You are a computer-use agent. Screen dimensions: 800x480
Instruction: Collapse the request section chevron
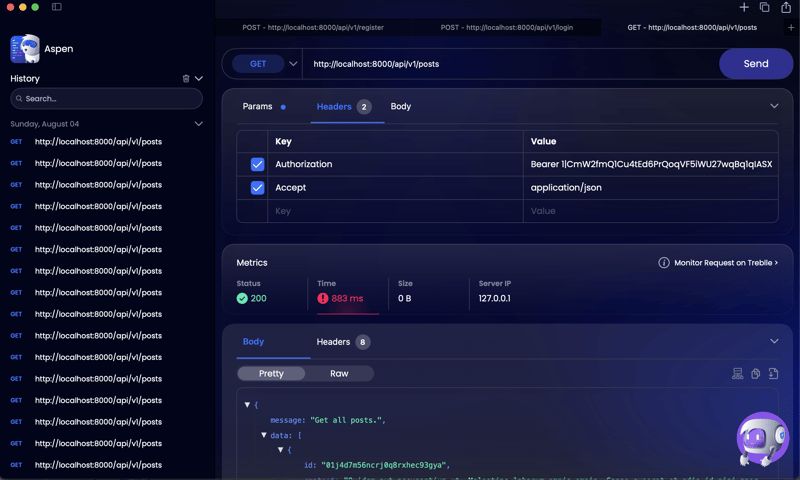[773, 106]
